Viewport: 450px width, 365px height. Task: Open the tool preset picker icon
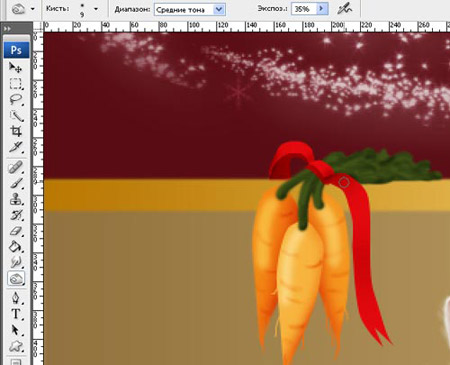(x=18, y=9)
